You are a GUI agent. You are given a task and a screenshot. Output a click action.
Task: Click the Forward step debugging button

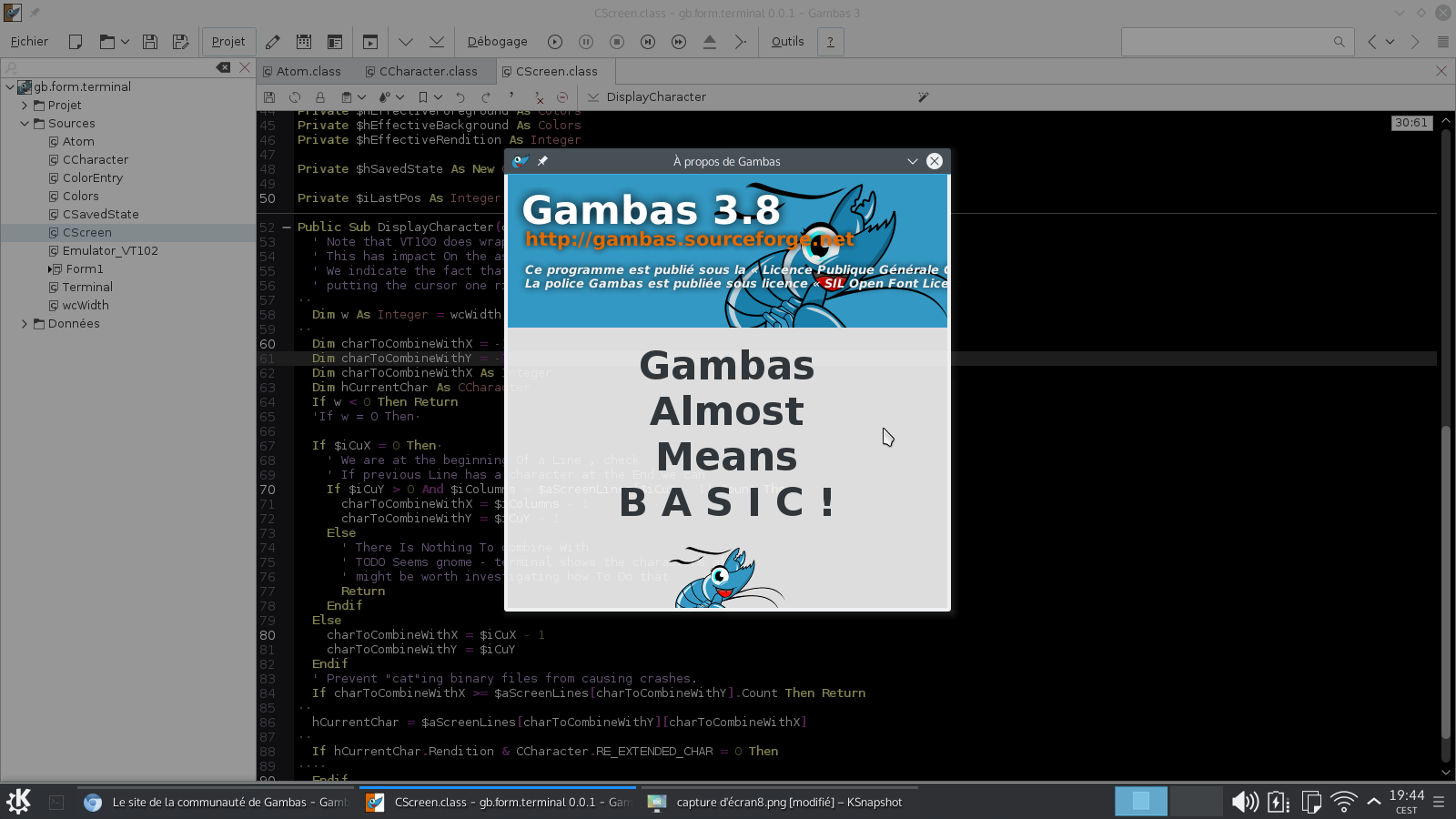click(x=679, y=42)
